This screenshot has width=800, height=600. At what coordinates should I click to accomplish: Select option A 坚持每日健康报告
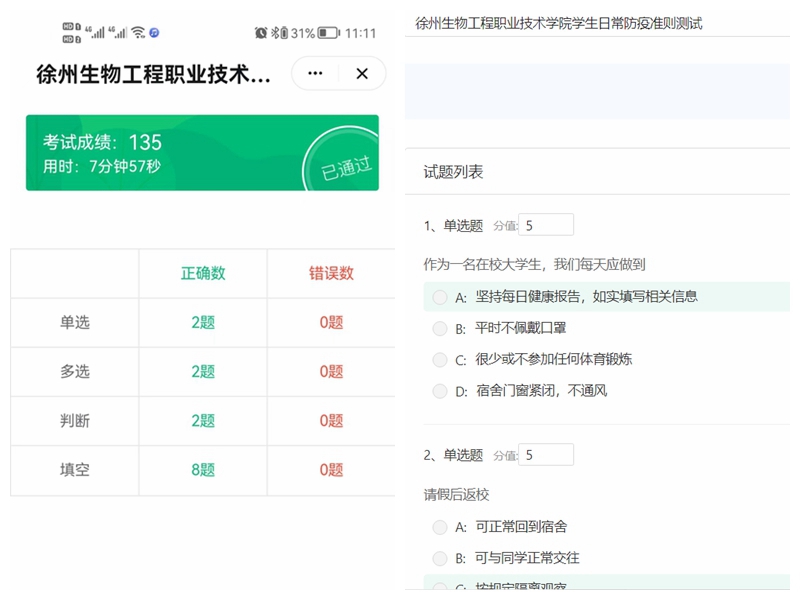[x=440, y=297]
